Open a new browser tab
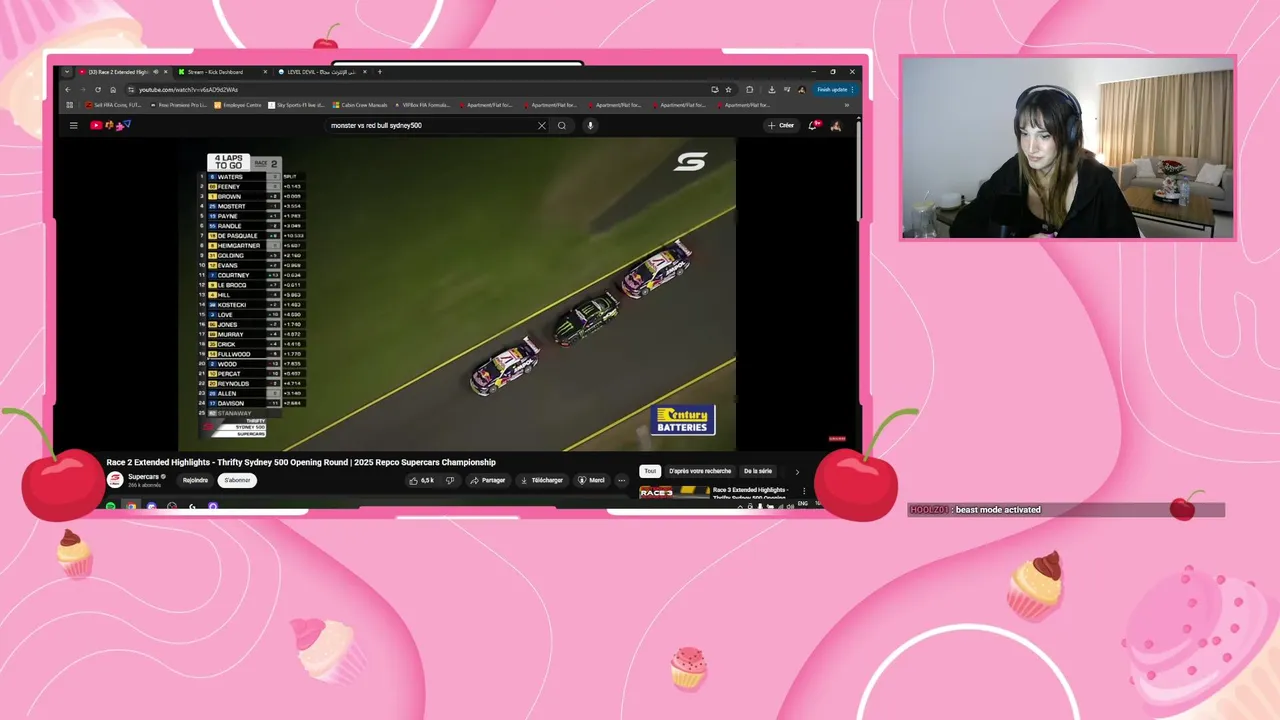This screenshot has width=1280, height=720. coord(380,72)
